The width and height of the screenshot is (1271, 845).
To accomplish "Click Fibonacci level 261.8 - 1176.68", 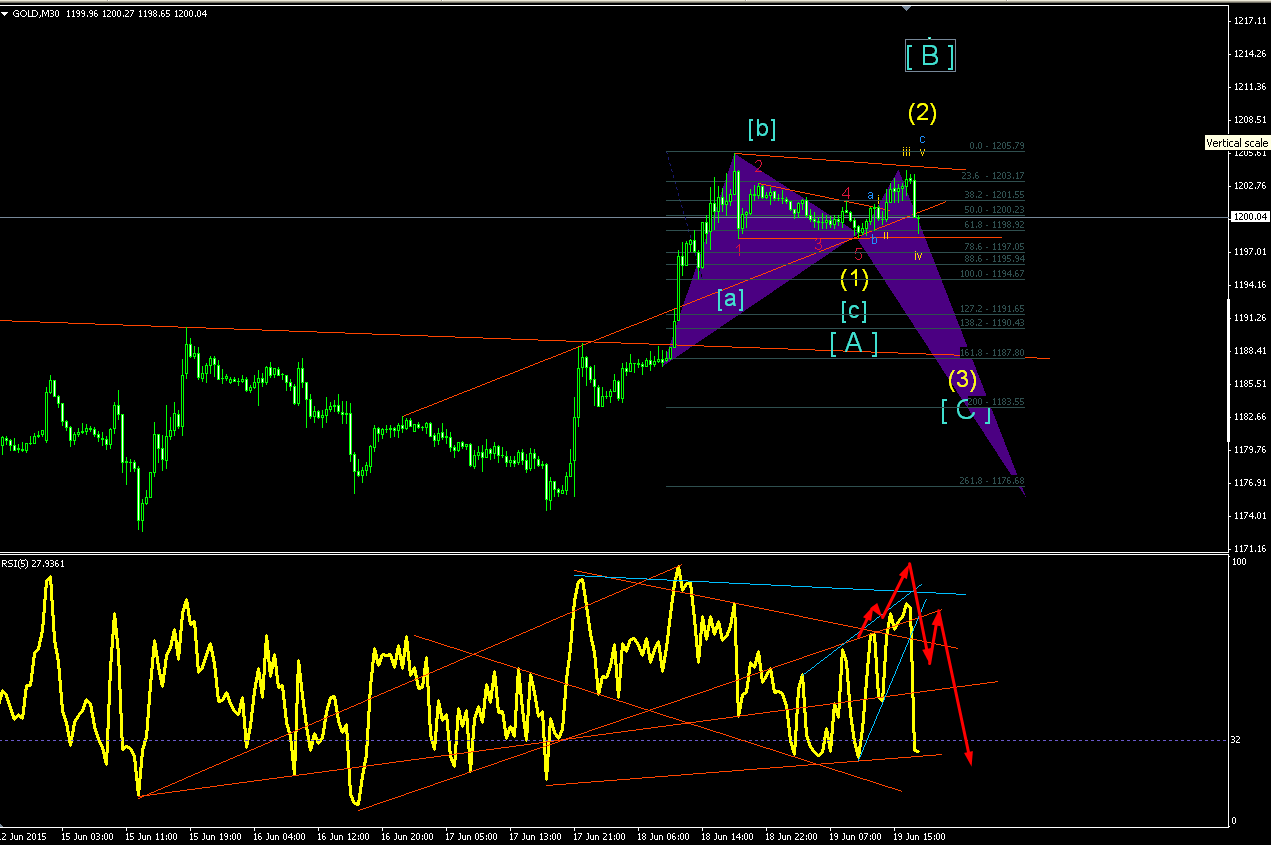I will [992, 481].
